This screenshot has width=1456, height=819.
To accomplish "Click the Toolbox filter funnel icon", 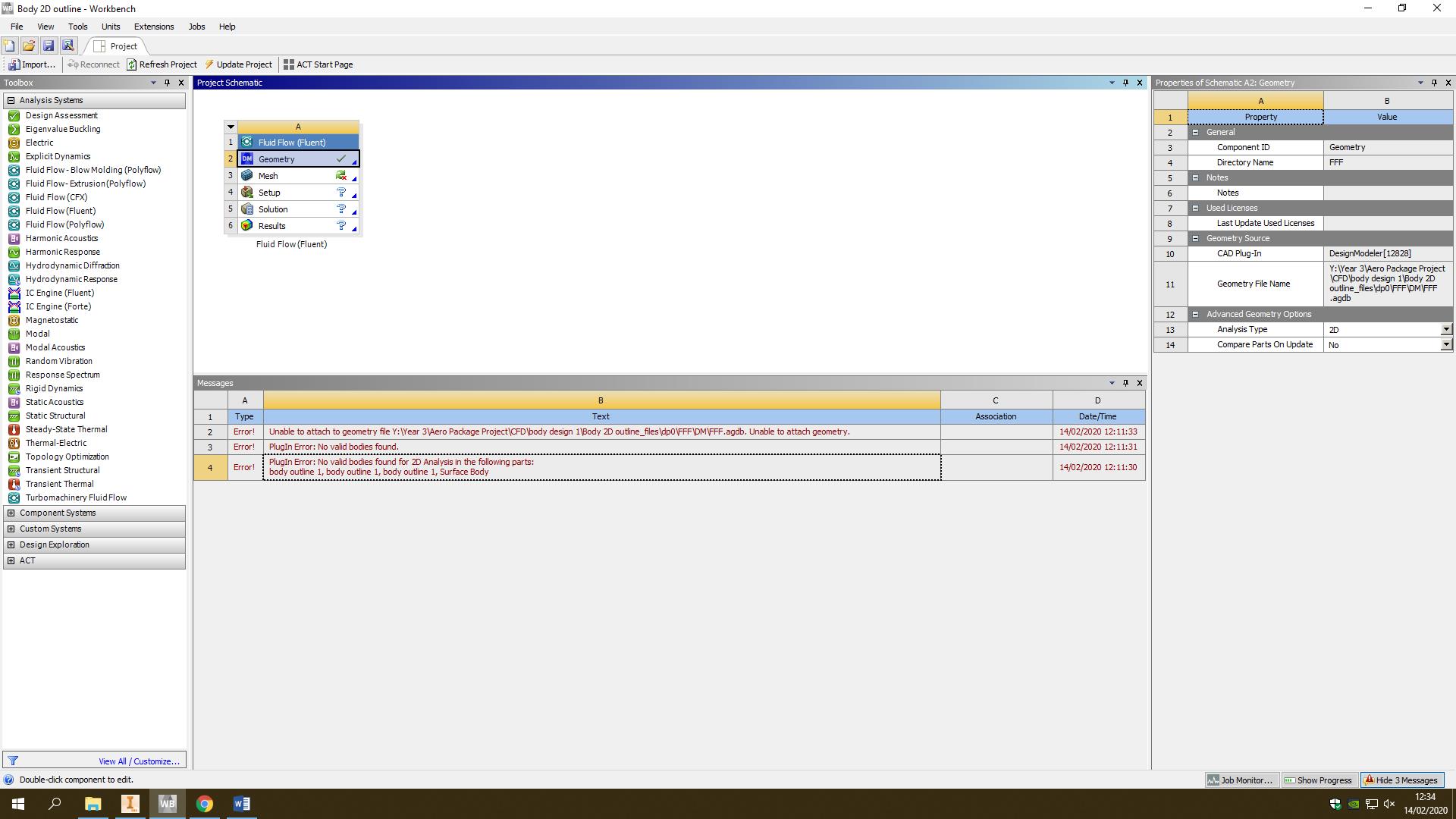I will (x=13, y=761).
